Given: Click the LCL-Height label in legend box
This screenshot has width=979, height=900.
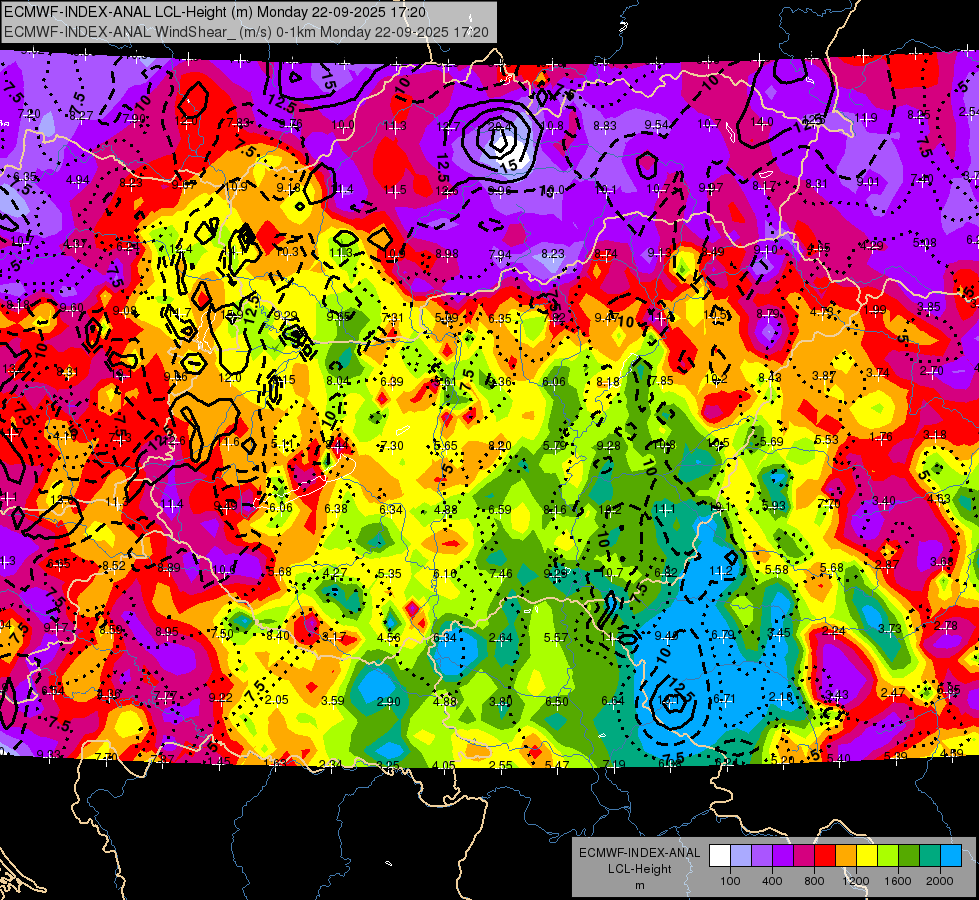Looking at the screenshot, I should point(639,869).
